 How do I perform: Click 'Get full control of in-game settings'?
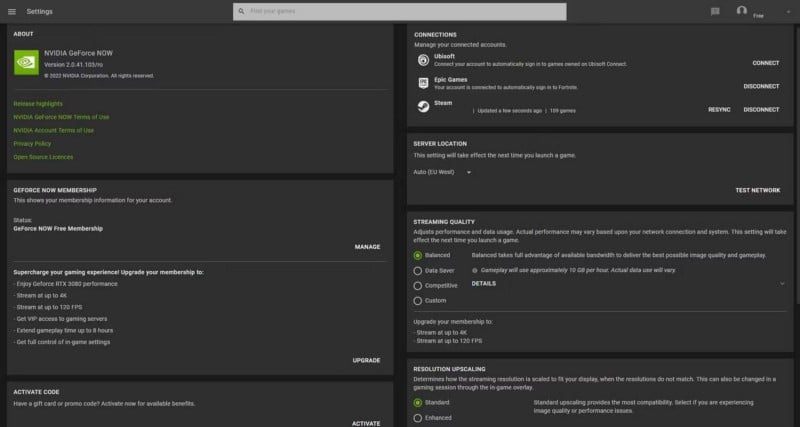[x=63, y=342]
